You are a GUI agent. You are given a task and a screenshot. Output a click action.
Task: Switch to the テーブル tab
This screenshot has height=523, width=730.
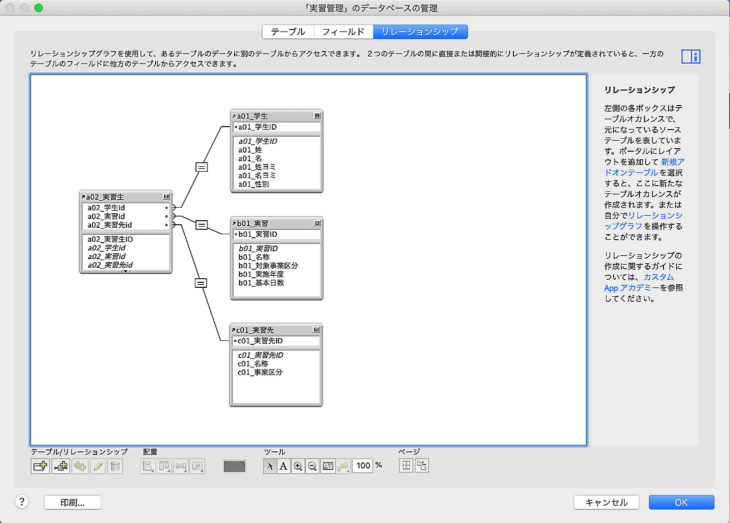288,32
